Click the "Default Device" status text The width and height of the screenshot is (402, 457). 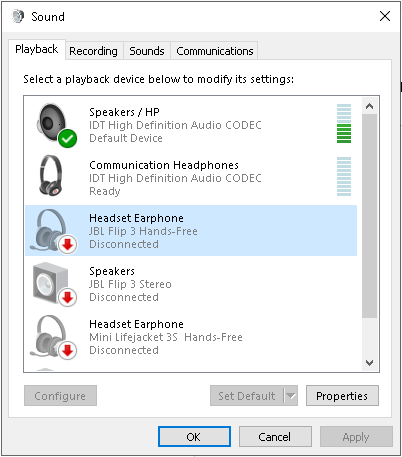coord(126,138)
